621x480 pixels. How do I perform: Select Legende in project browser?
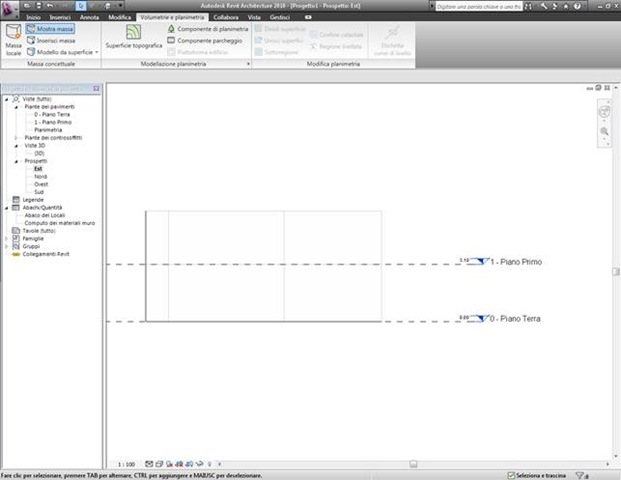coord(33,200)
